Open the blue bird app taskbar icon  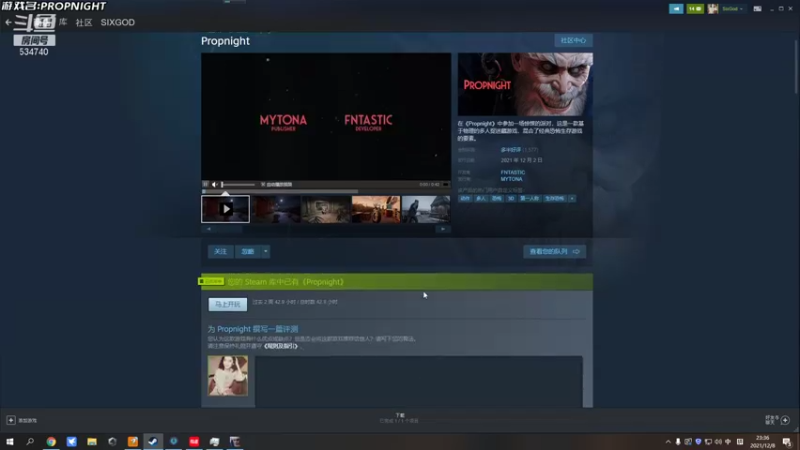pos(71,442)
